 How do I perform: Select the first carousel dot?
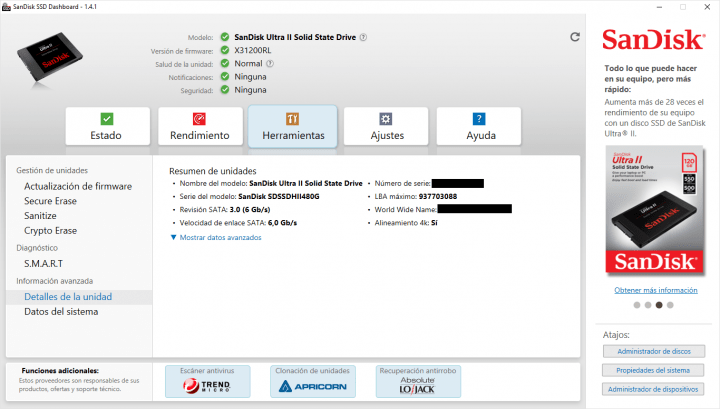[637, 305]
